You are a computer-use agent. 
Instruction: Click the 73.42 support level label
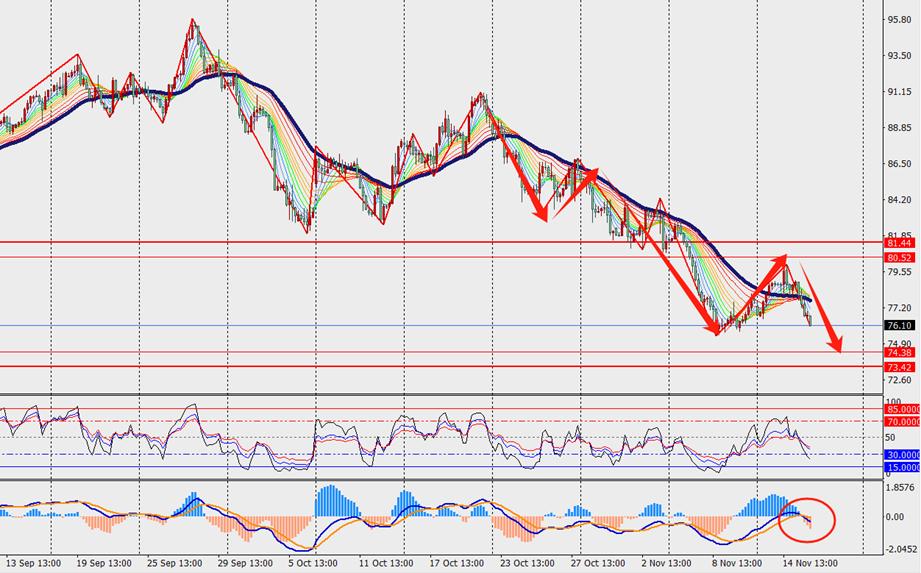point(900,367)
